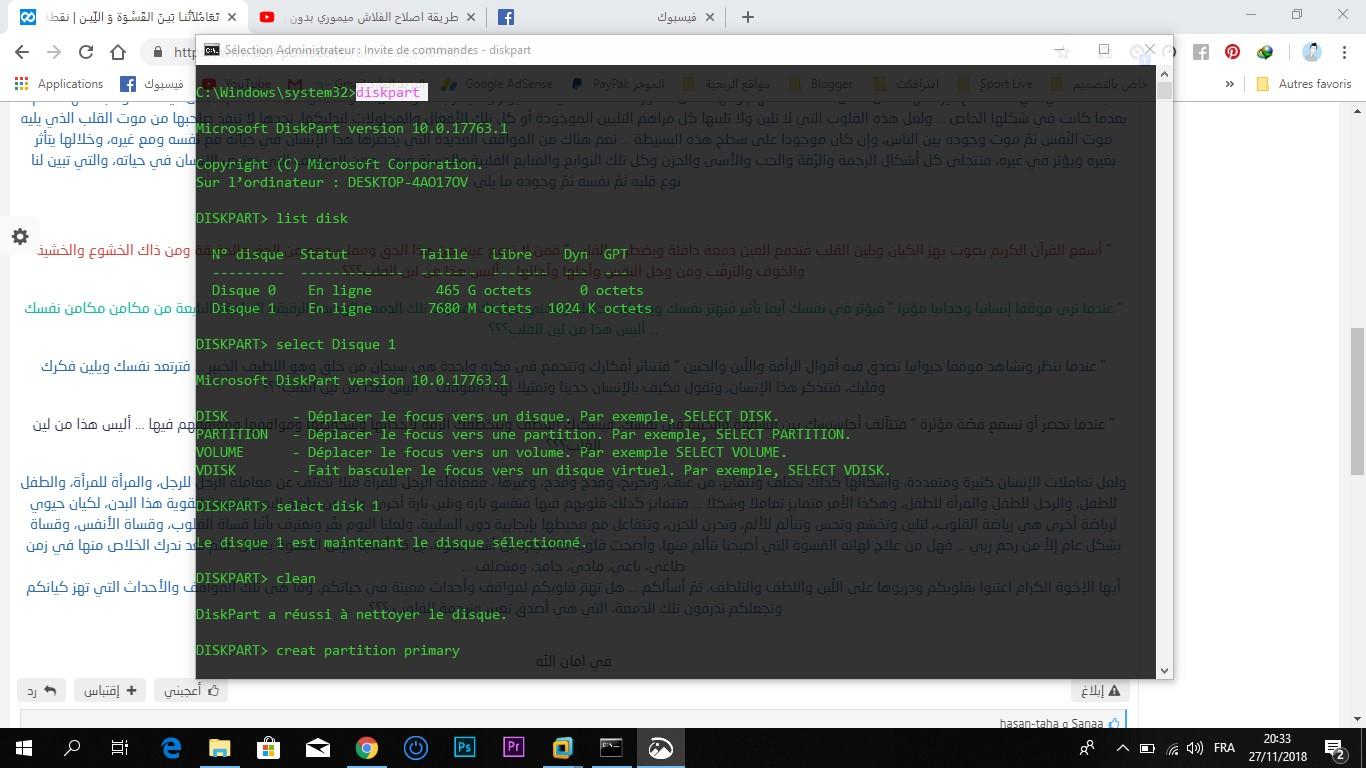Select first forum tab with infinity icon
Screen dimensions: 1366x768
[125, 17]
